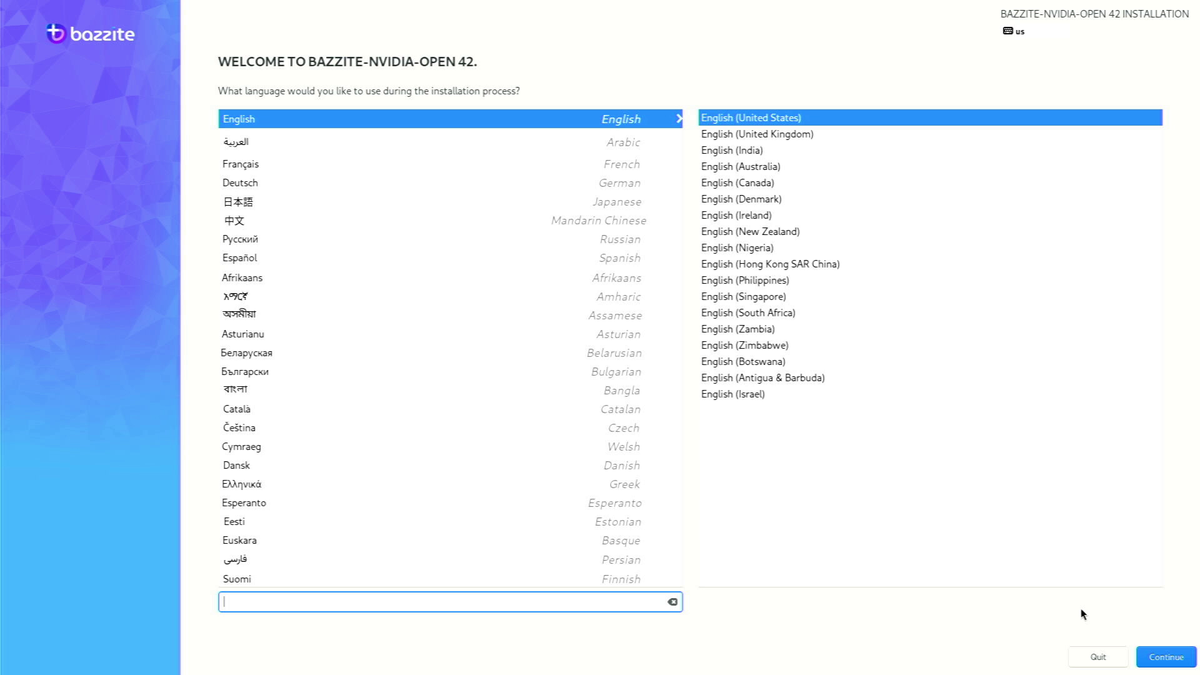Choose English (Singapore) locale
Screen dimensions: 1200x675
(930, 297)
